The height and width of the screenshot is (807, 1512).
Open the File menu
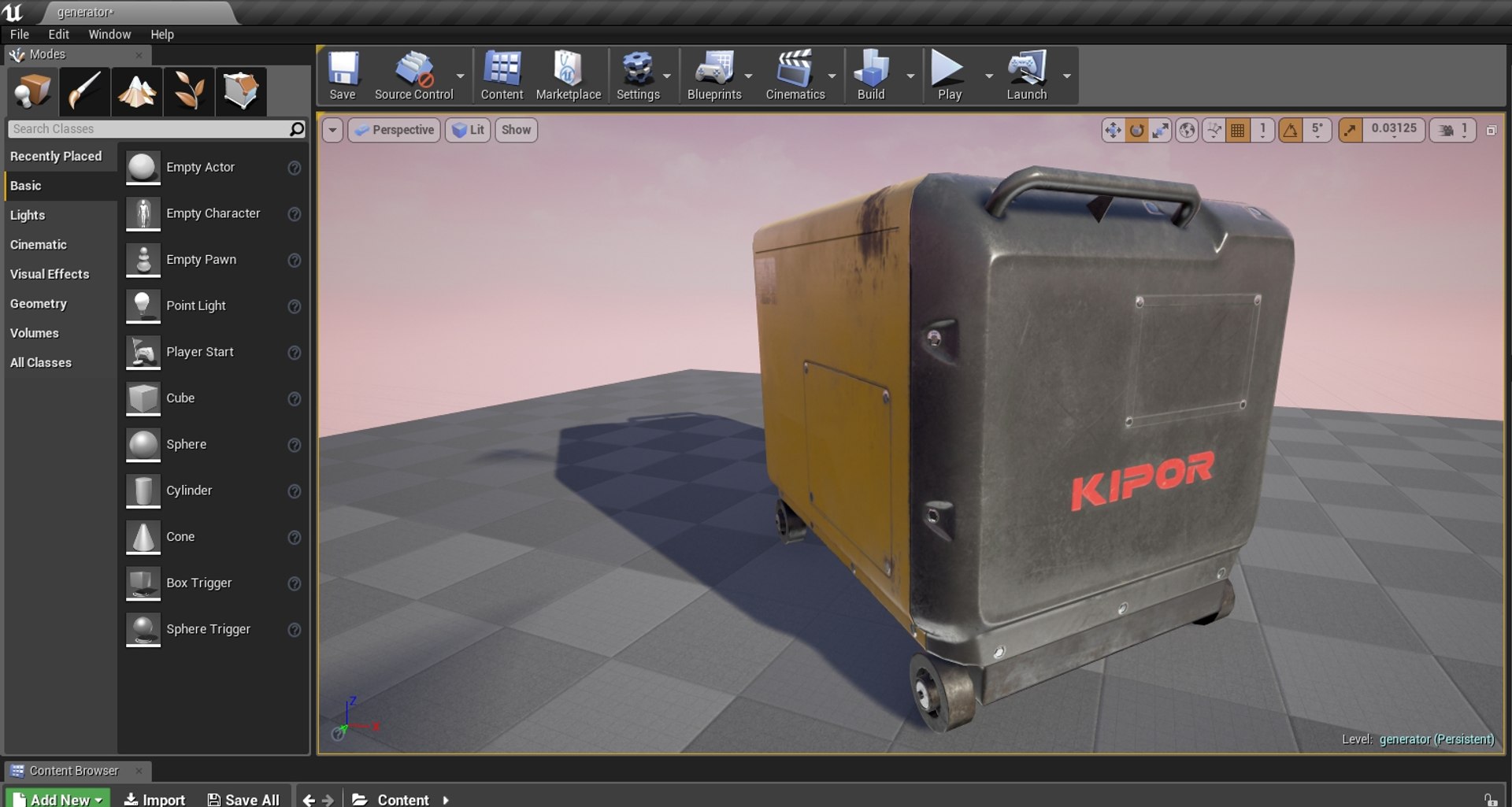point(20,35)
